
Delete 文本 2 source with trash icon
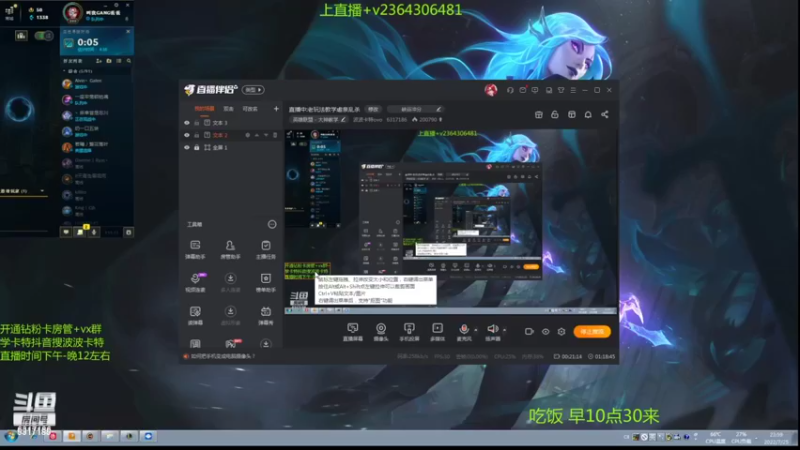point(275,135)
